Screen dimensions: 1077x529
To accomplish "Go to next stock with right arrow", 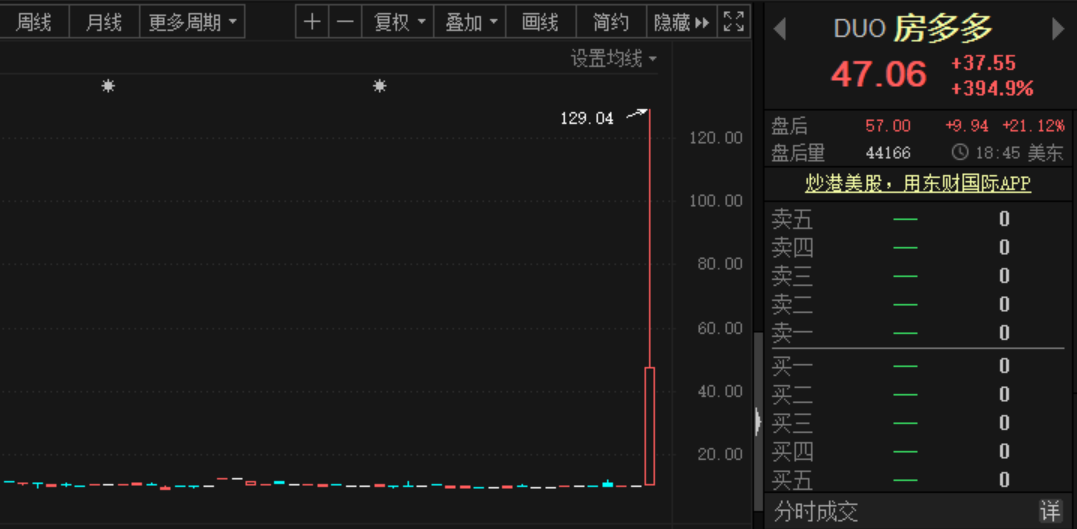I will (1058, 30).
